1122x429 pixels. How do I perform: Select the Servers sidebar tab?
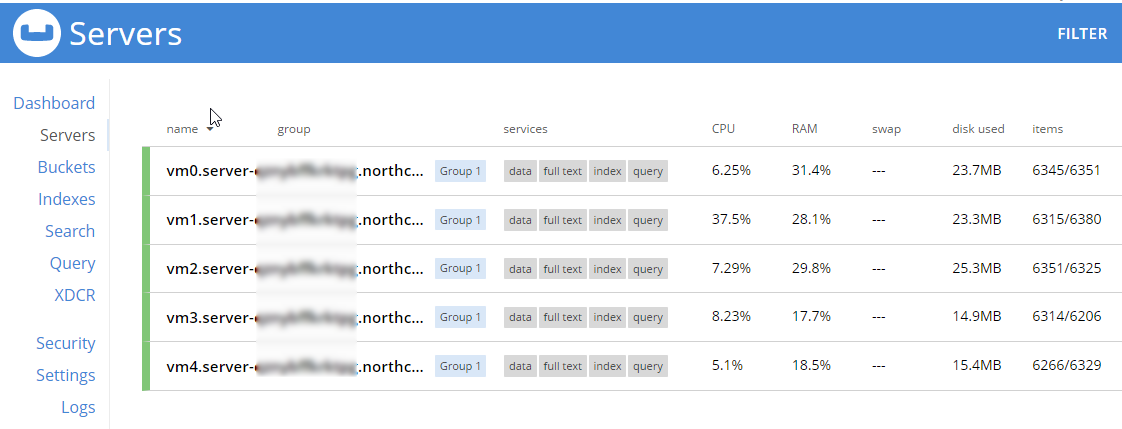68,135
